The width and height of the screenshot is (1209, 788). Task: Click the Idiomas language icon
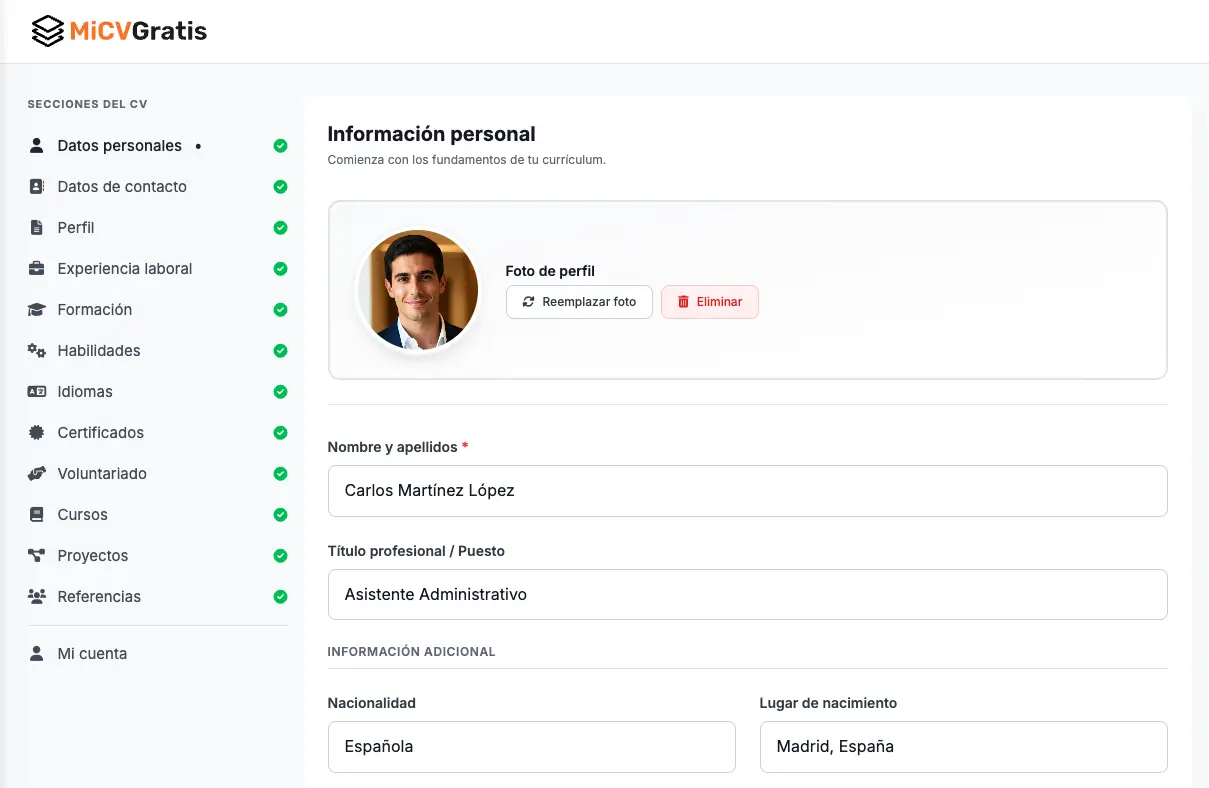36,391
